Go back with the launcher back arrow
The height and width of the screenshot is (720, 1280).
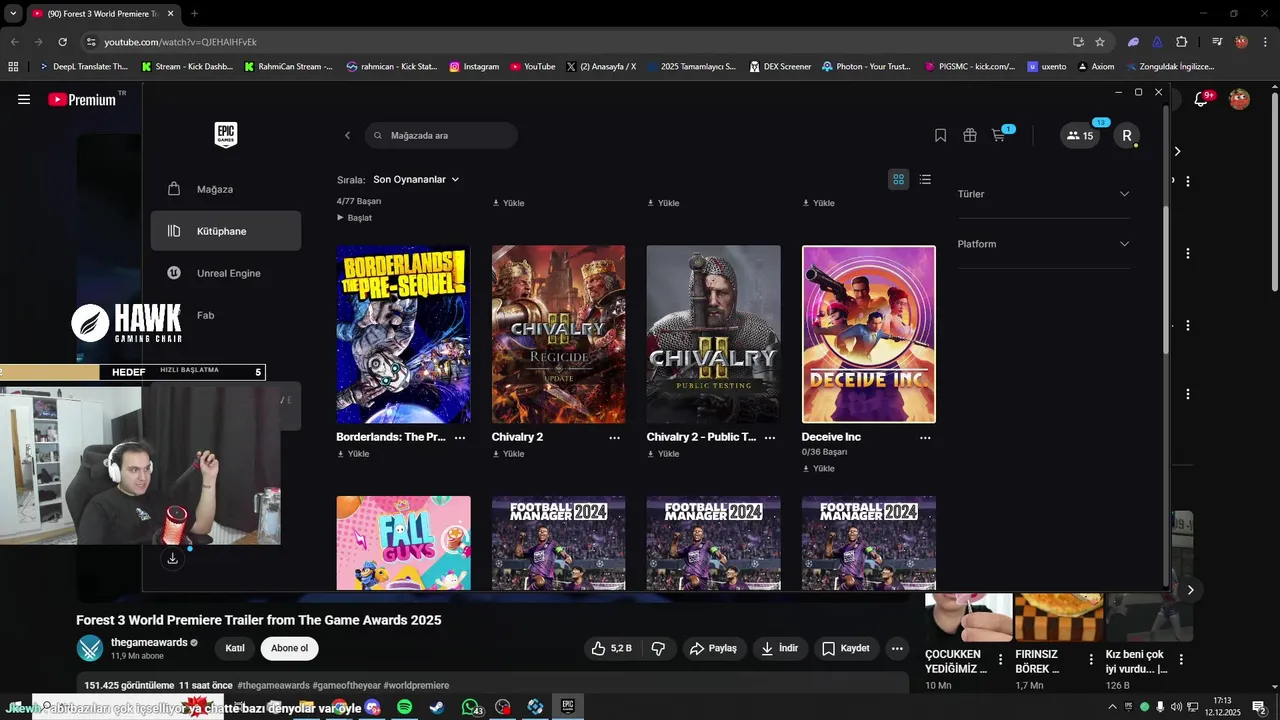(347, 136)
